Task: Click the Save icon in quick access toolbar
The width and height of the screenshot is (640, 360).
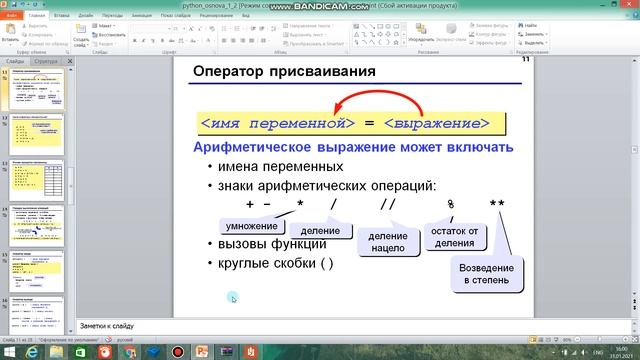Action: 13,4
